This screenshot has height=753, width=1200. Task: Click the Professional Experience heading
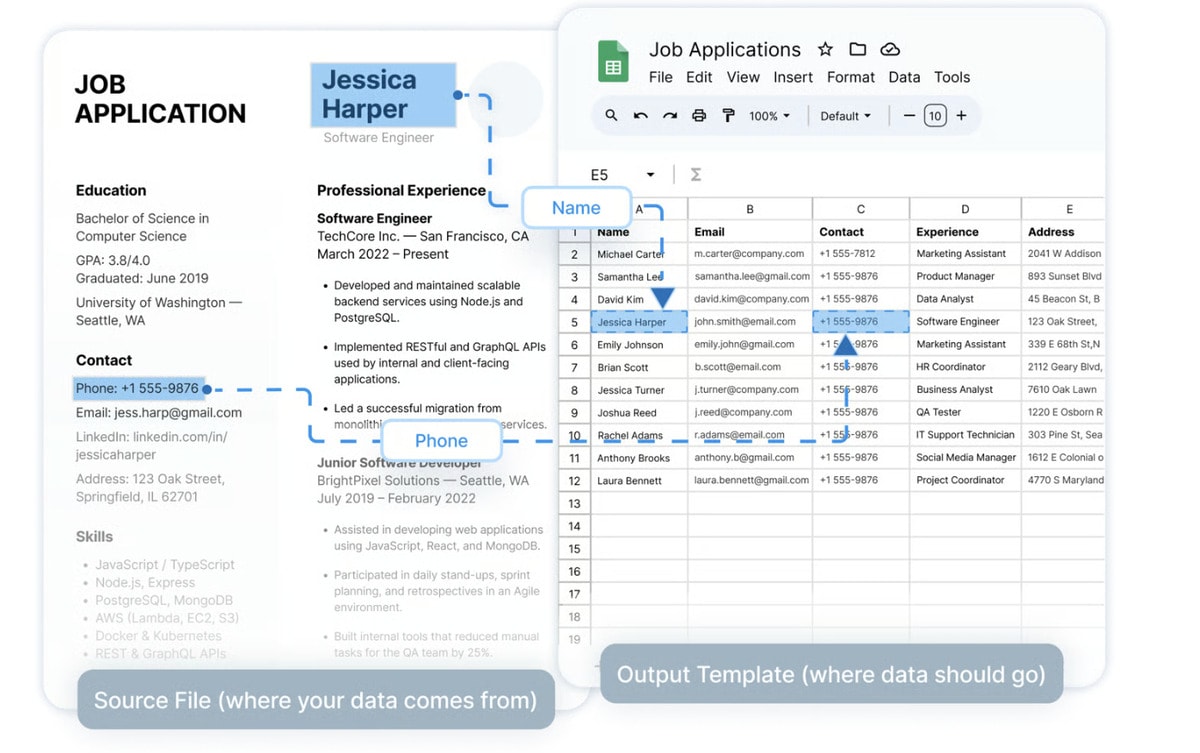point(402,190)
